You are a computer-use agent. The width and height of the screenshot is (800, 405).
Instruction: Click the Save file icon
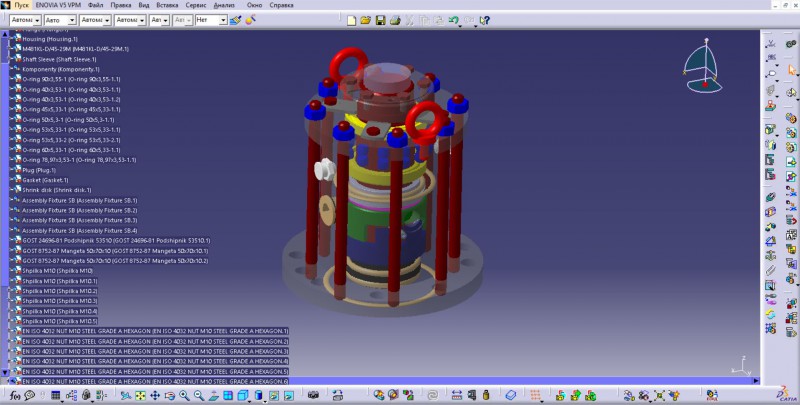(x=380, y=20)
